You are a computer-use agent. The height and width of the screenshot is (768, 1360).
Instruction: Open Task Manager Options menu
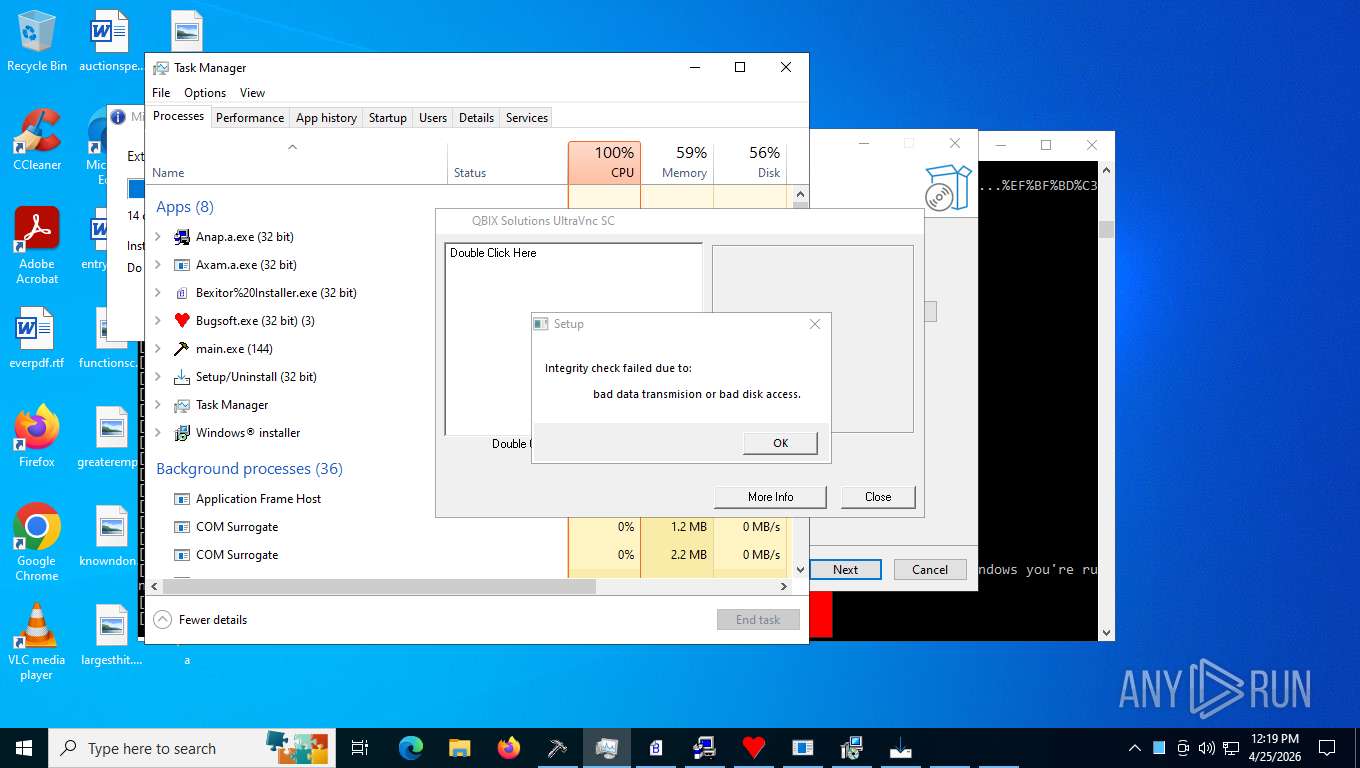click(x=205, y=93)
